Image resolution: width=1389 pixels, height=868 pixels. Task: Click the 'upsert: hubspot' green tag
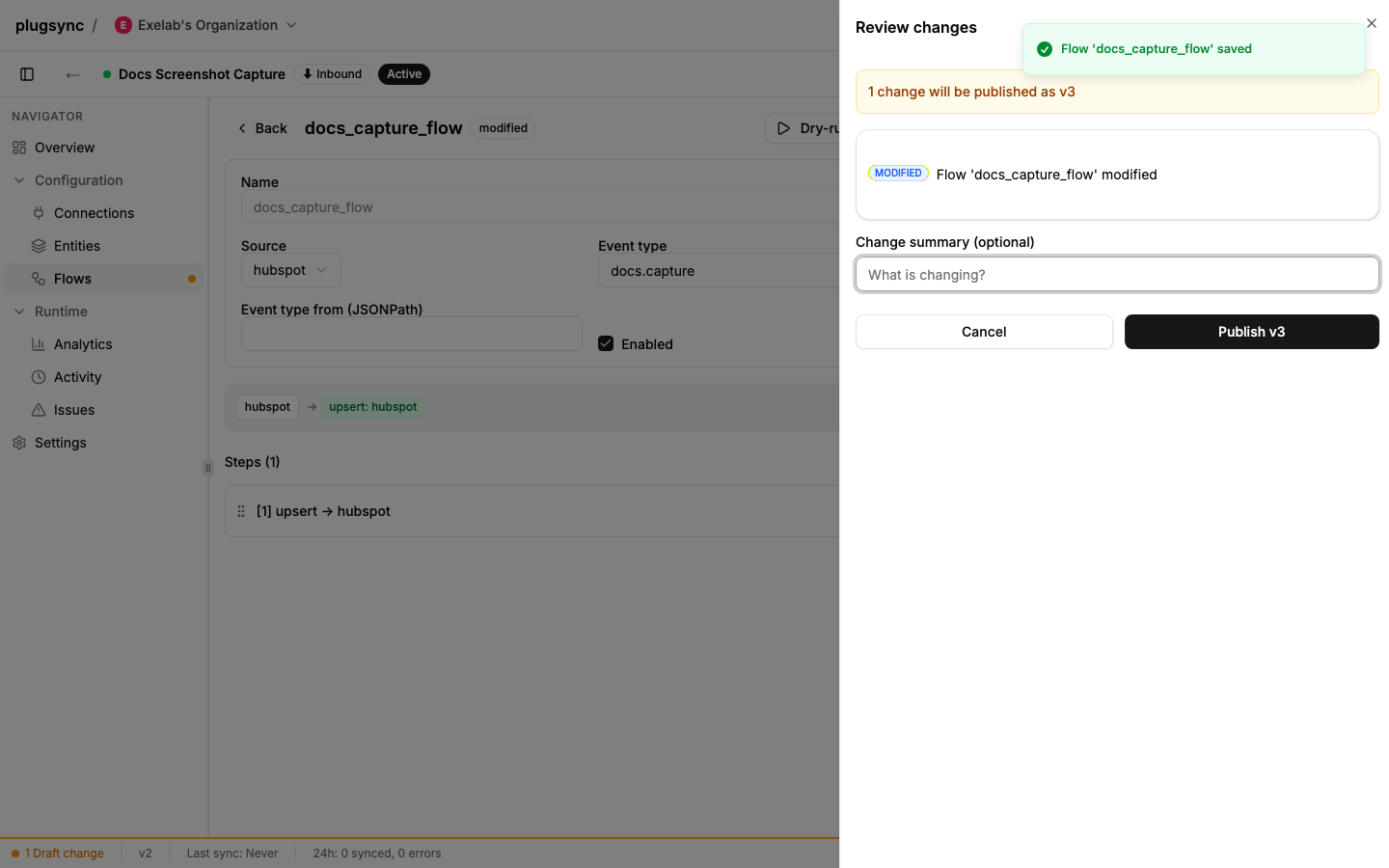[x=373, y=407]
